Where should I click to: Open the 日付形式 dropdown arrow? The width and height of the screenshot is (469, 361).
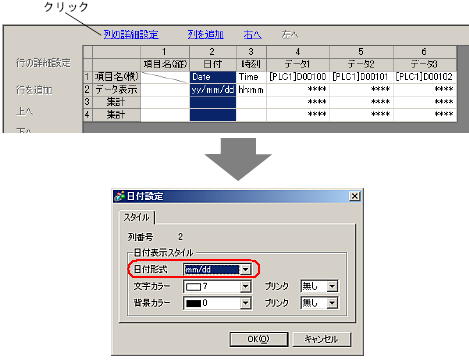click(x=246, y=269)
